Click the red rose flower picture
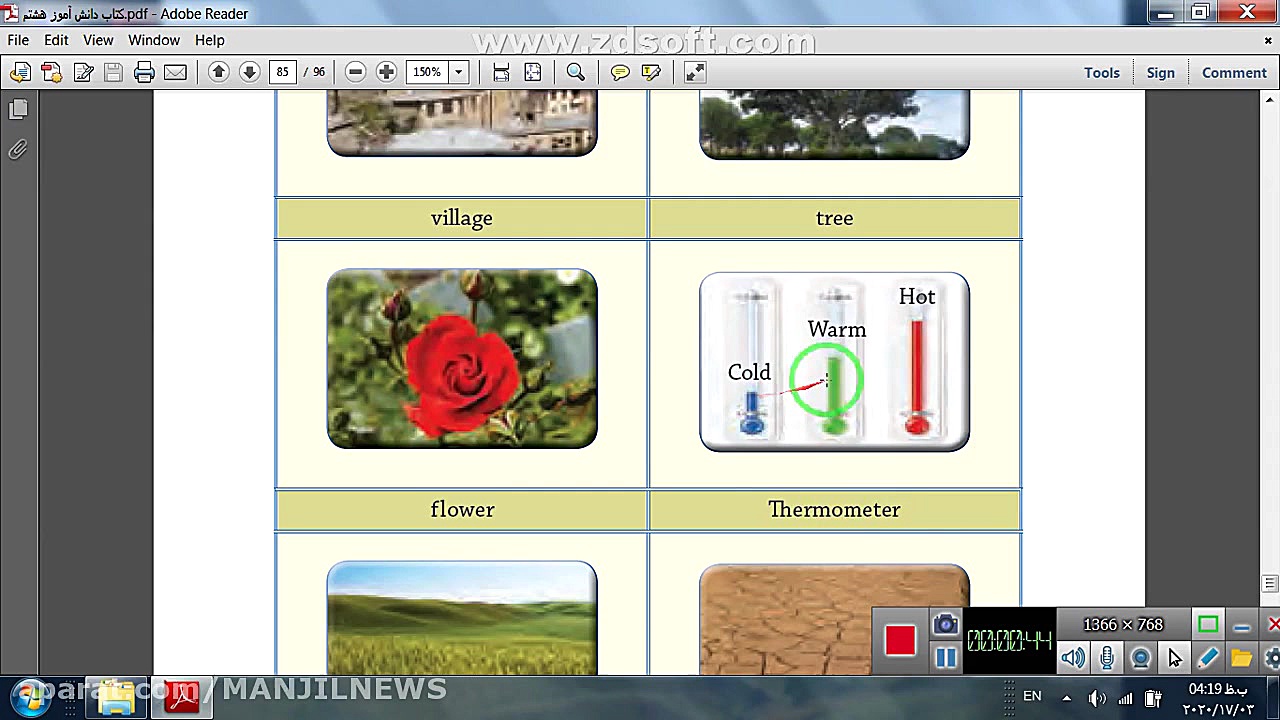This screenshot has height=720, width=1280. pyautogui.click(x=462, y=358)
